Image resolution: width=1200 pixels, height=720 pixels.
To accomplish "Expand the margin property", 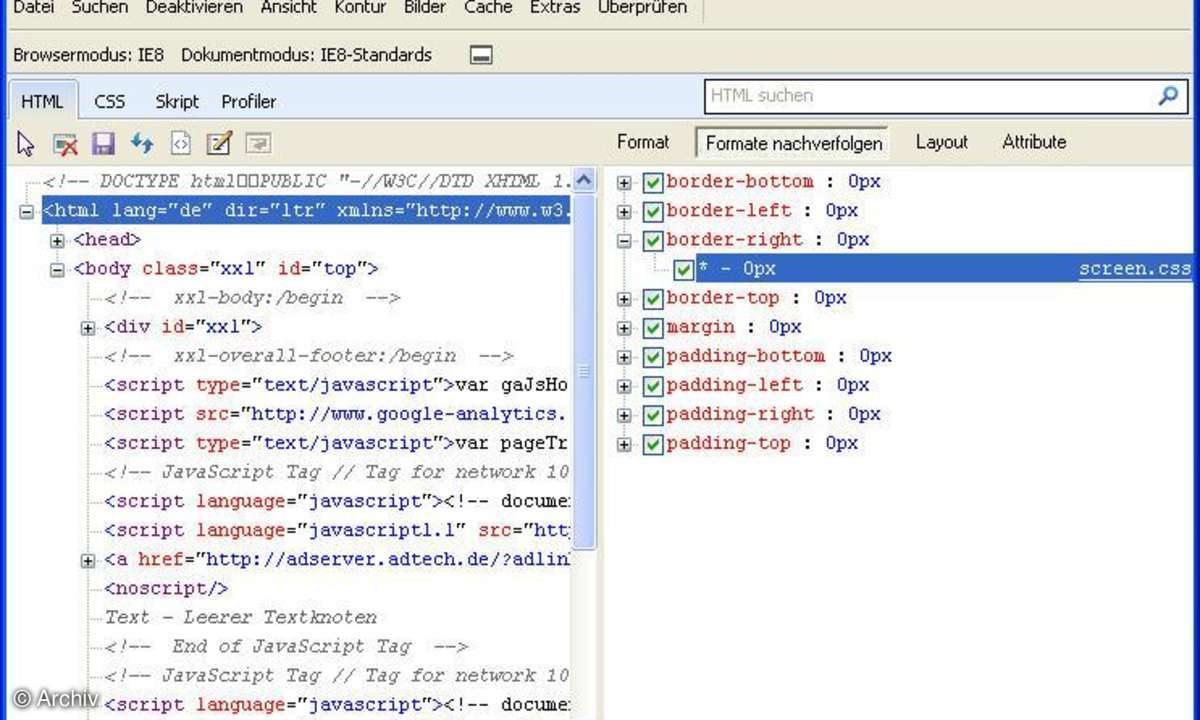I will tap(625, 328).
